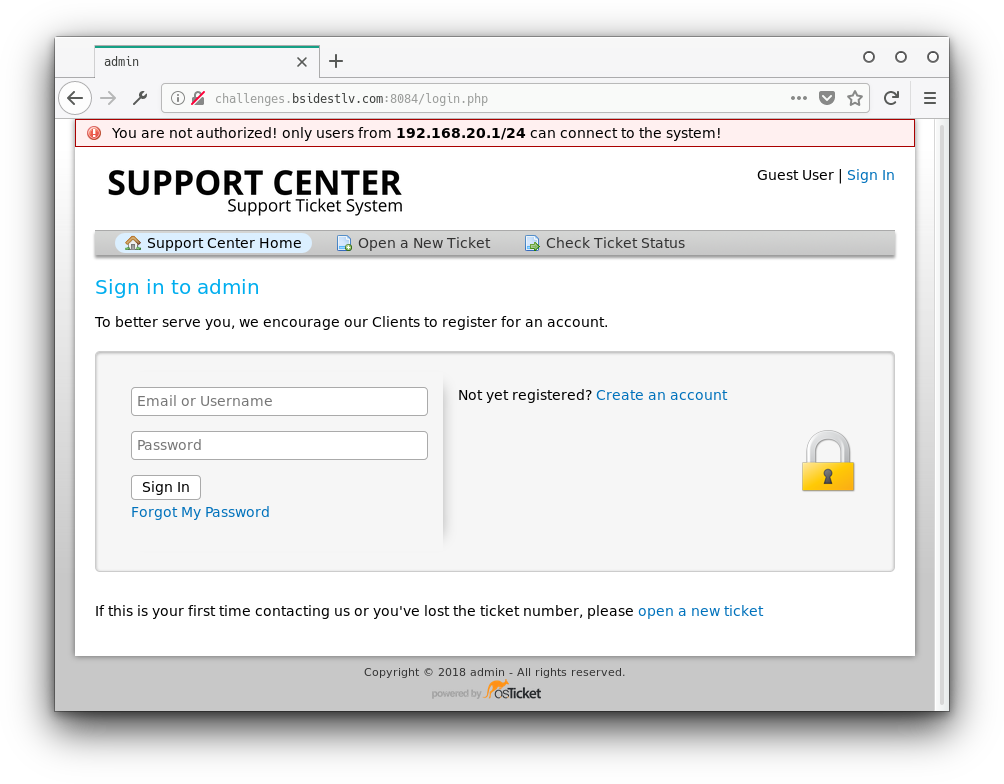The image size is (1004, 784).
Task: Click the Support Center Home house icon
Action: pyautogui.click(x=133, y=242)
